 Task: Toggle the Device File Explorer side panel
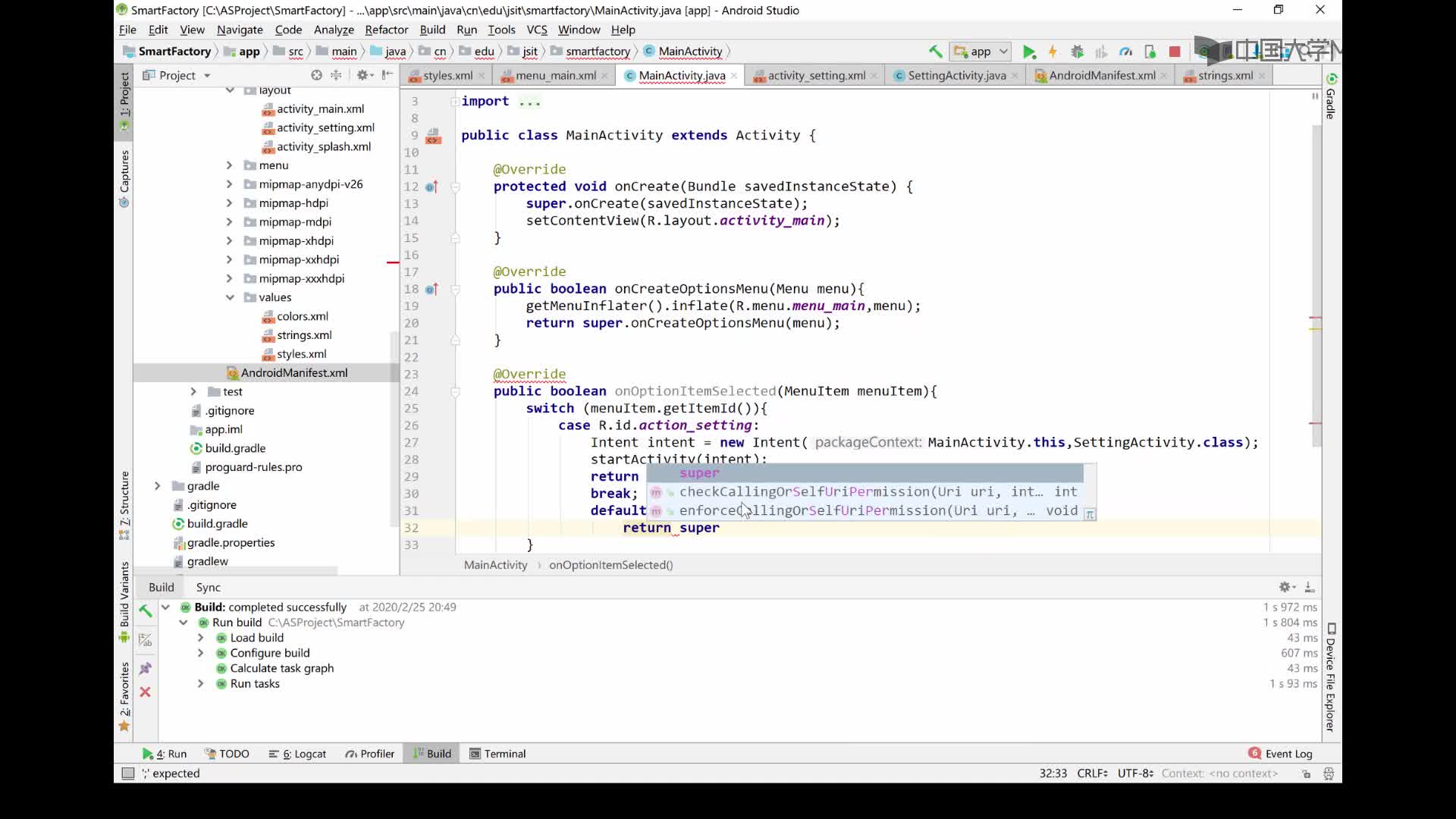(1331, 677)
